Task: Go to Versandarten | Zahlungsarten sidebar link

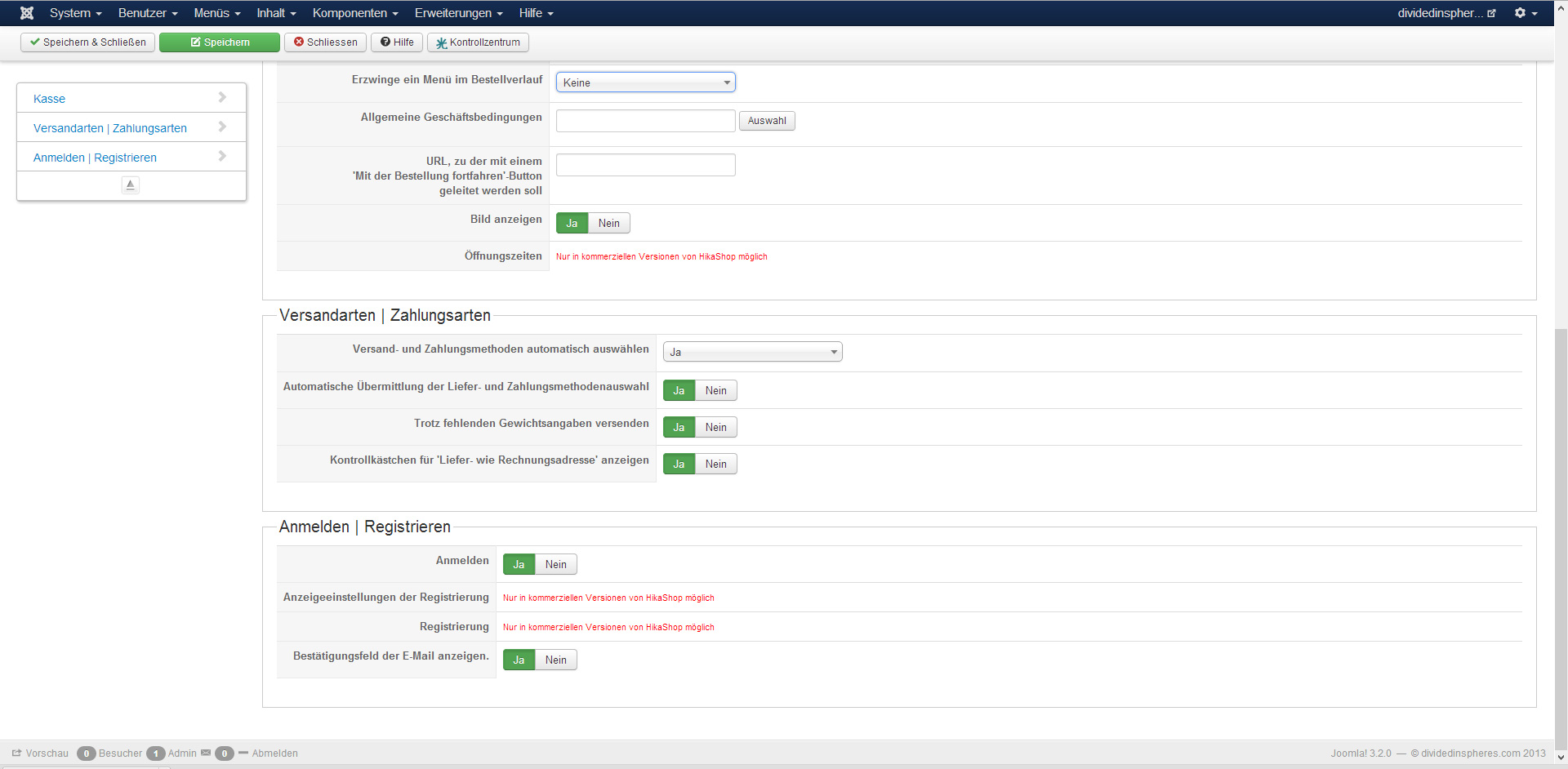Action: (x=110, y=128)
